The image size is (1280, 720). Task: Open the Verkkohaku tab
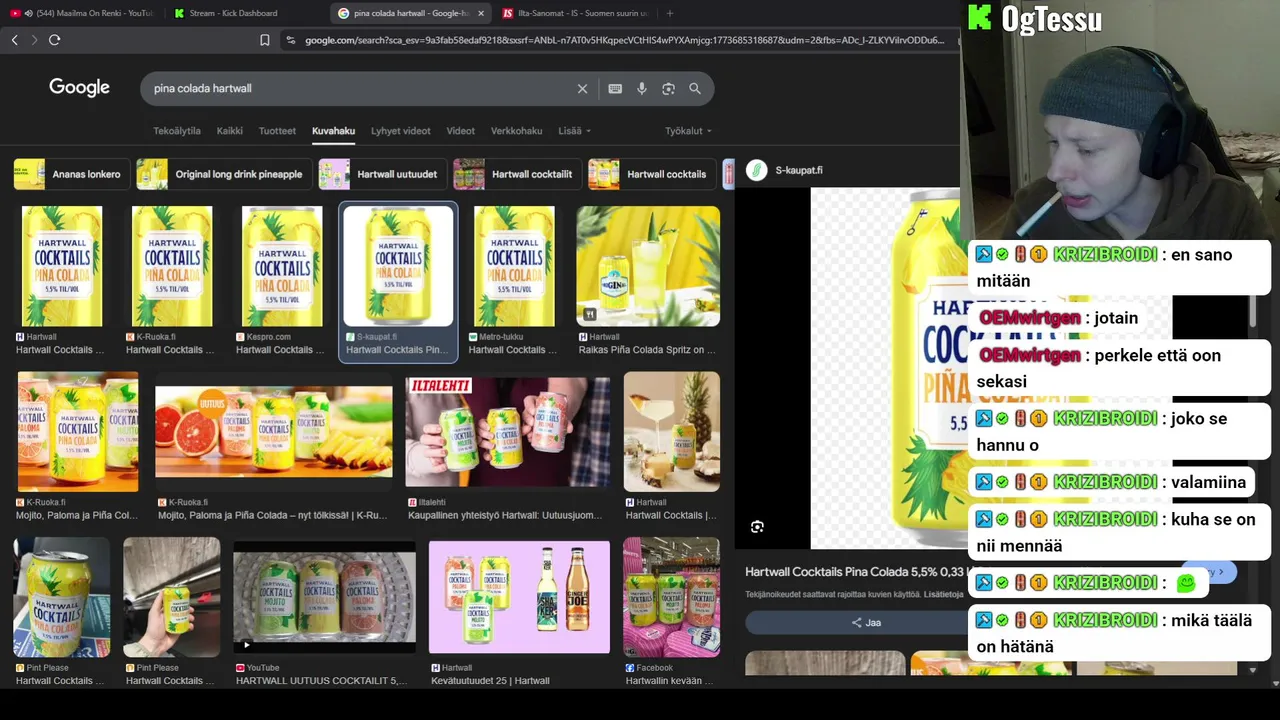516,131
